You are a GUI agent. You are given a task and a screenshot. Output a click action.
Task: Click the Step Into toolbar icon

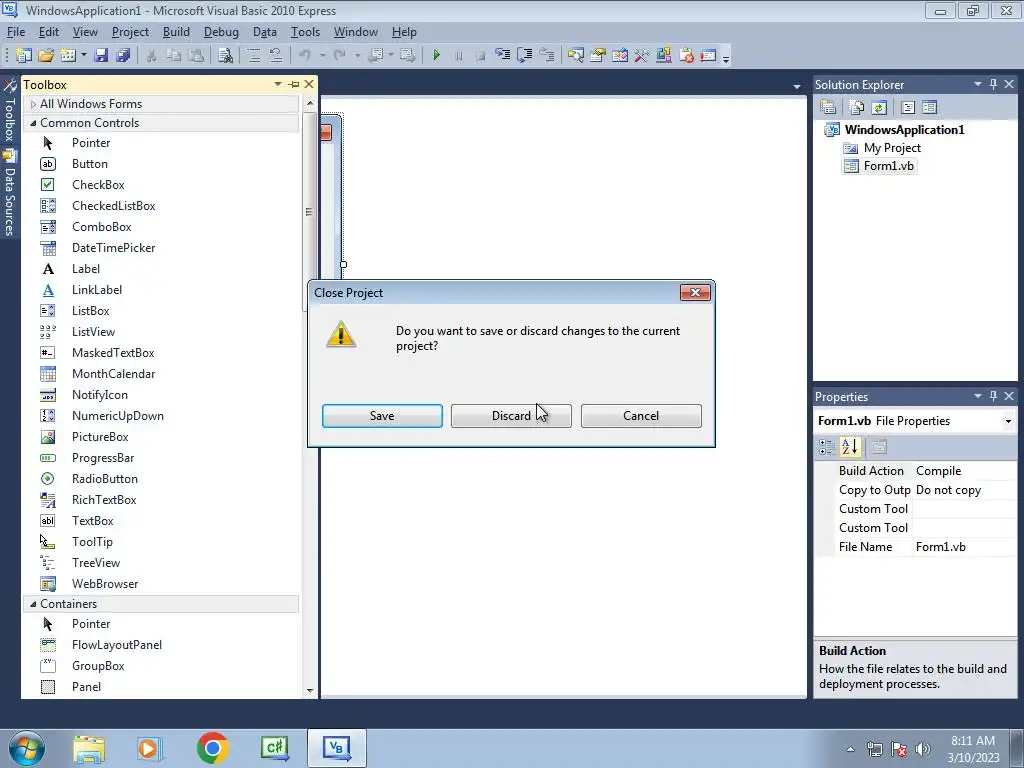point(502,56)
